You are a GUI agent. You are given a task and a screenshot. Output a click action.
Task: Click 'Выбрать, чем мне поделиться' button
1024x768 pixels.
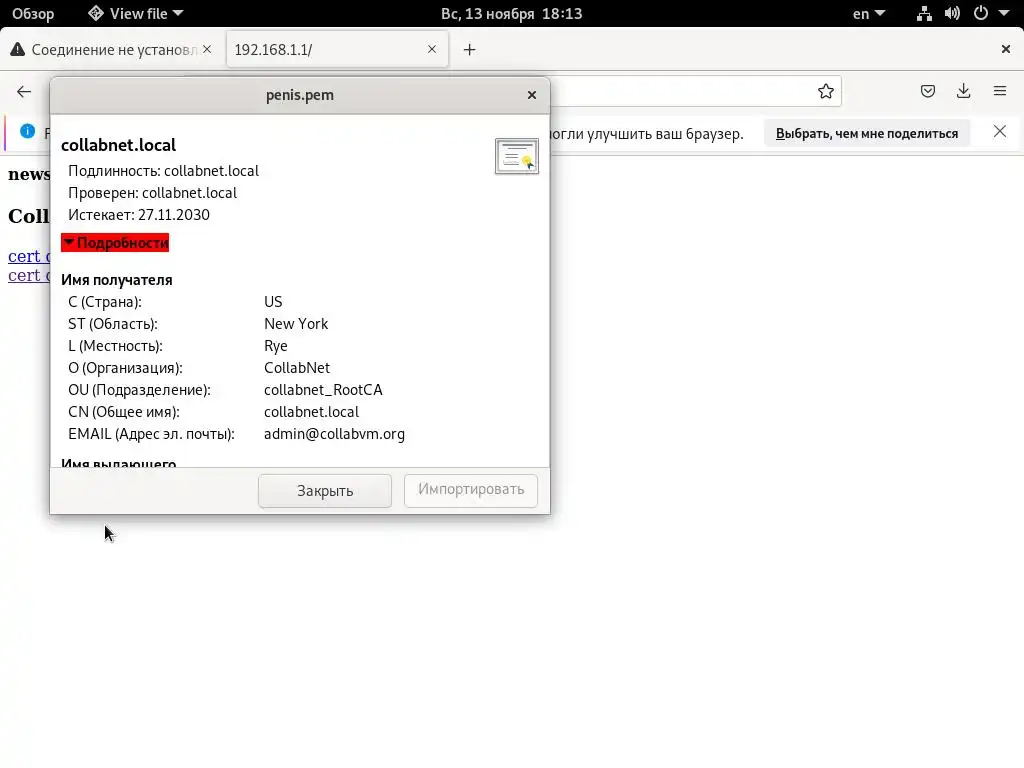click(x=867, y=133)
